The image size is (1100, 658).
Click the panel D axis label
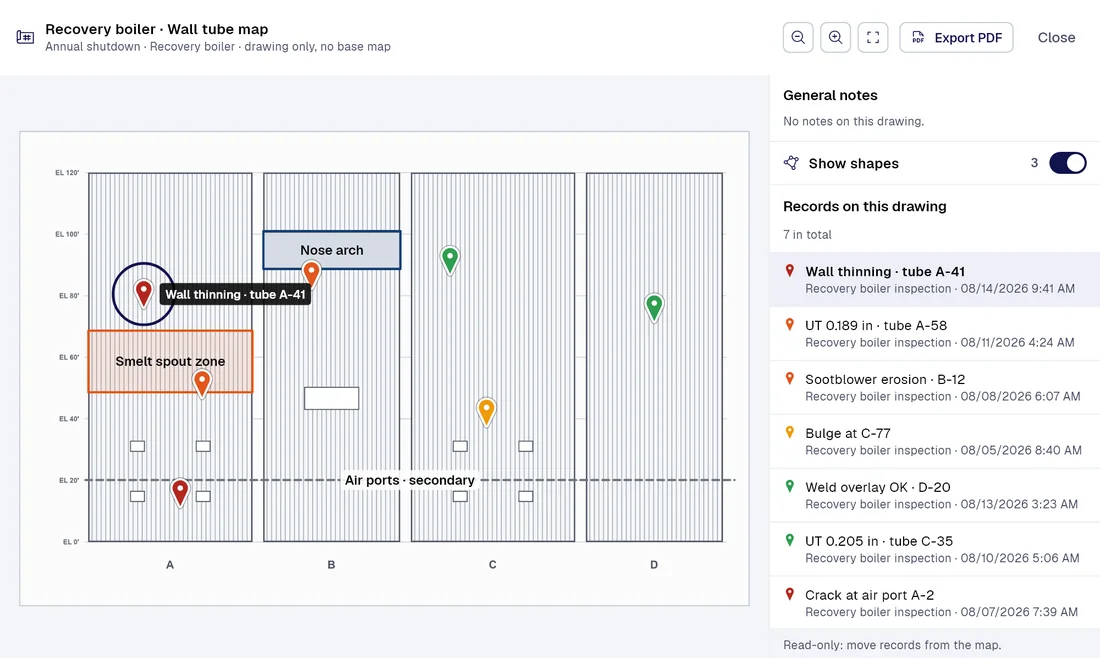[x=654, y=565]
